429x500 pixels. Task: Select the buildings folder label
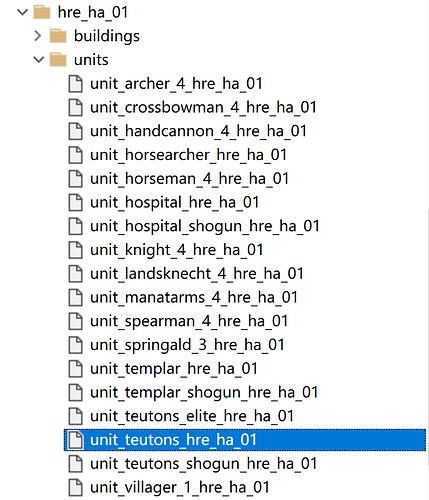point(107,36)
